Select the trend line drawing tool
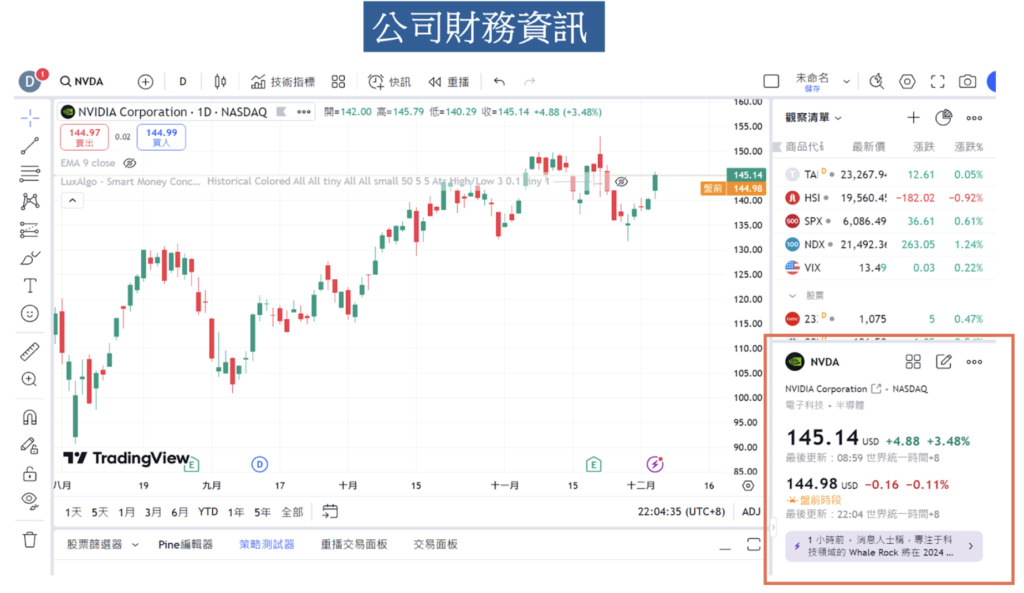The image size is (1024, 593). click(x=29, y=146)
